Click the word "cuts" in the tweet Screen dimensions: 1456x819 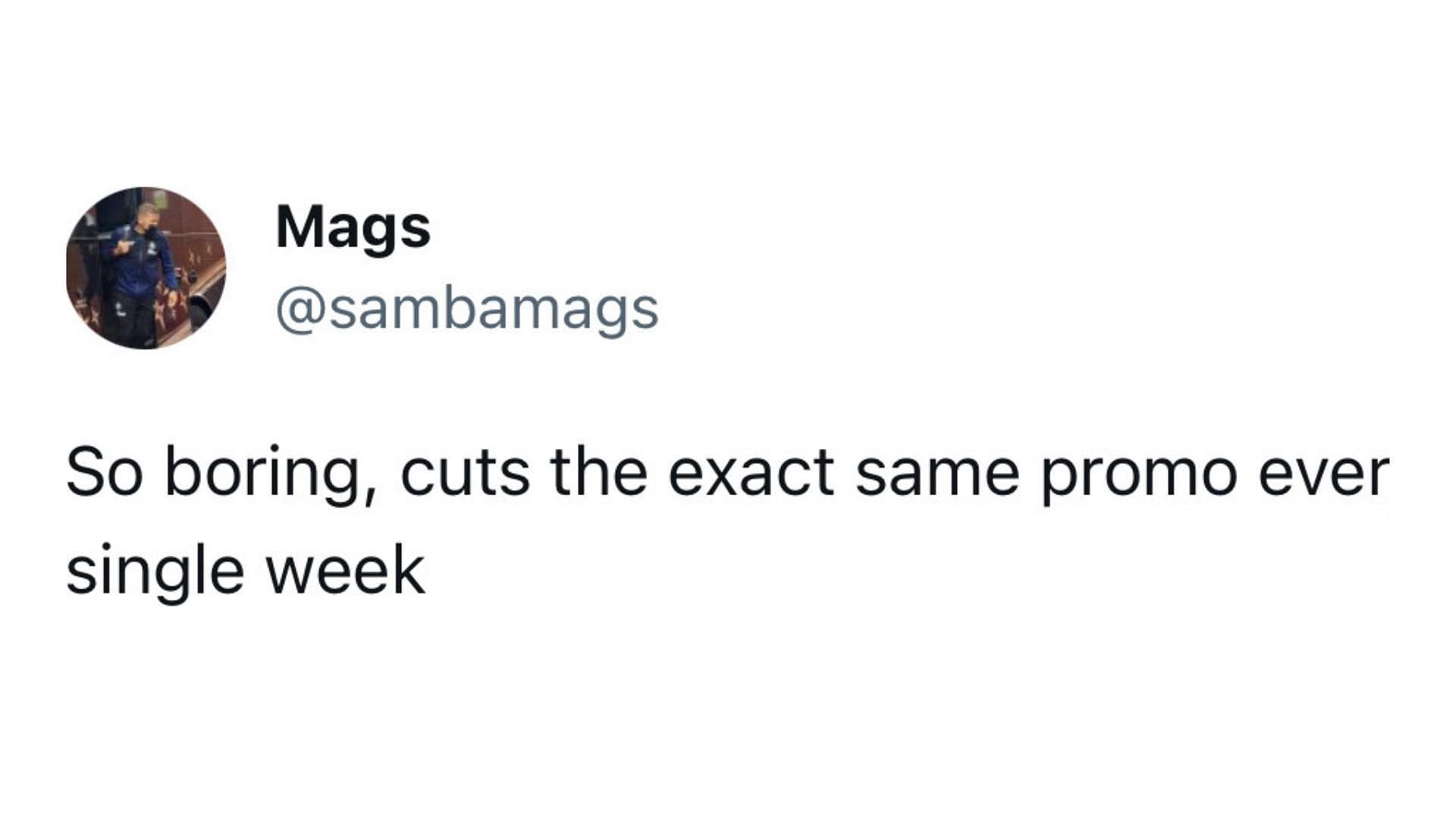click(x=465, y=473)
